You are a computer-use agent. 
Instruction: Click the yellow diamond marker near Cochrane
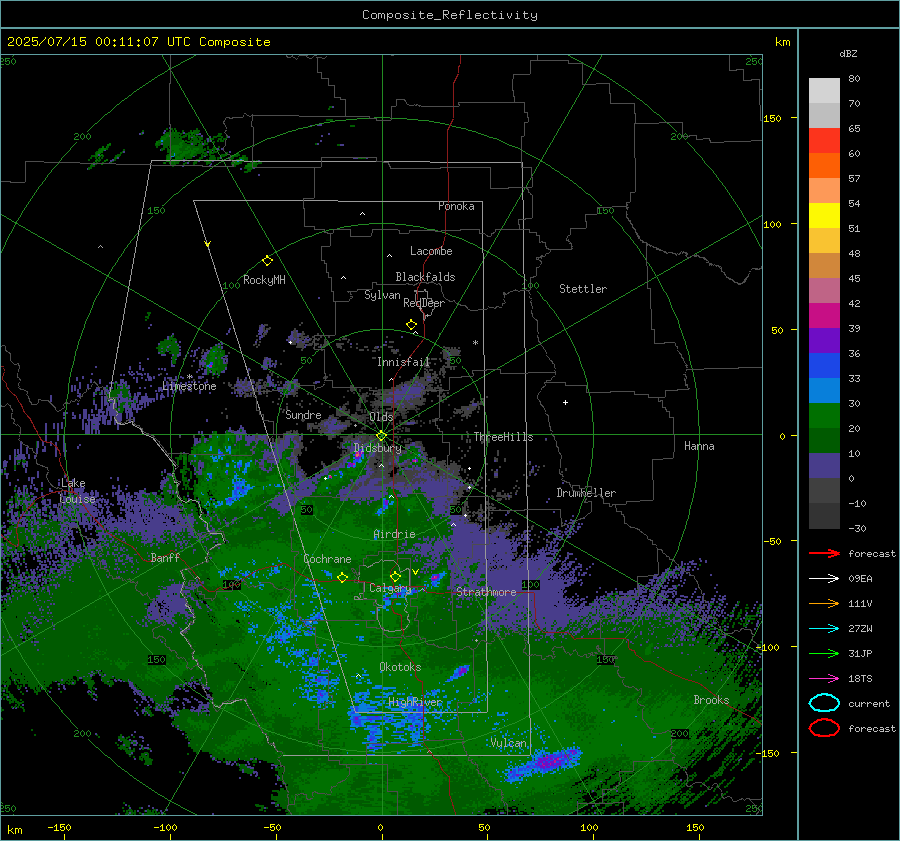343,577
